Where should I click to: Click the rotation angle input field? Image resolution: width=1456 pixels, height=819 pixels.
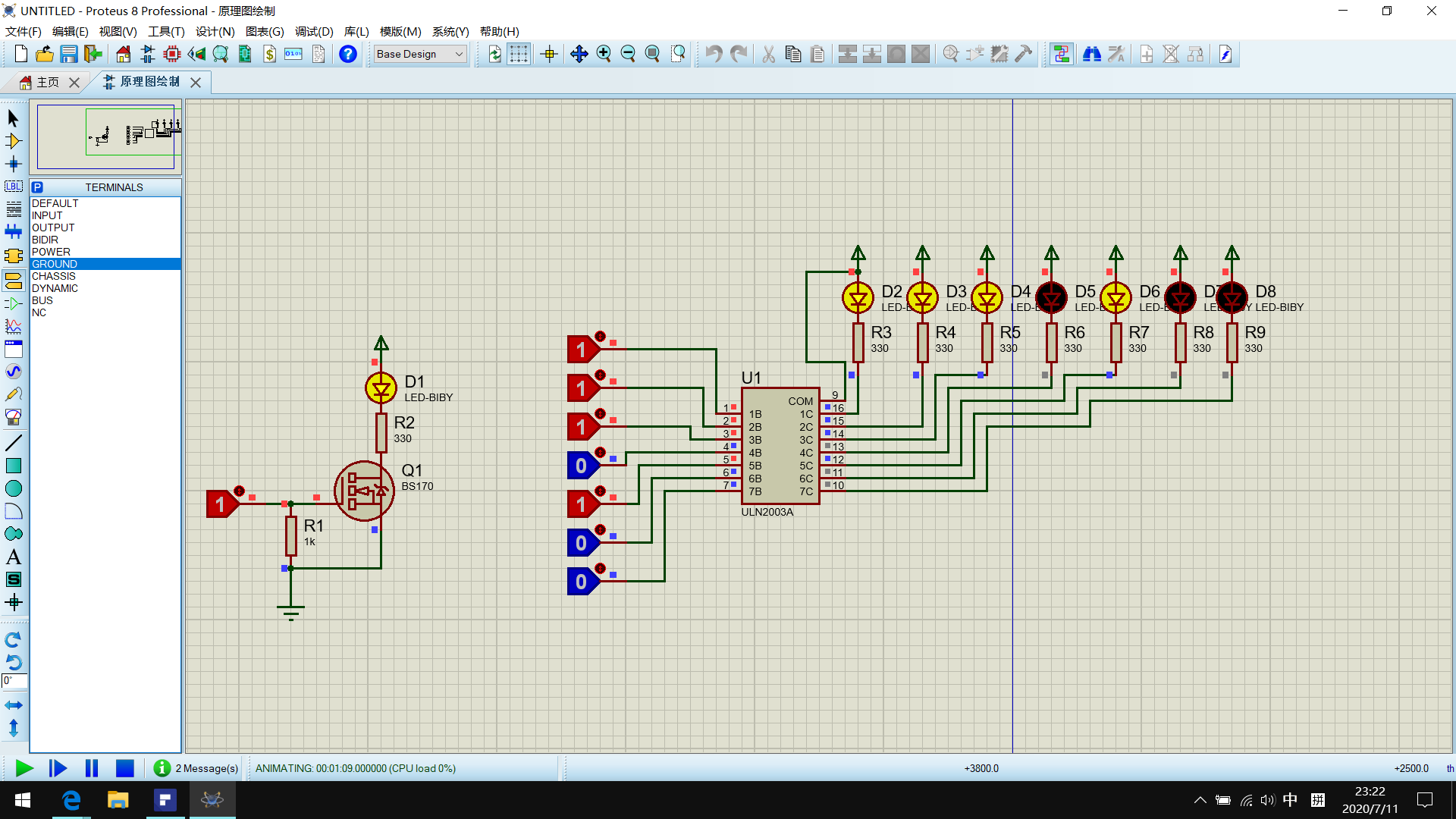(14, 681)
